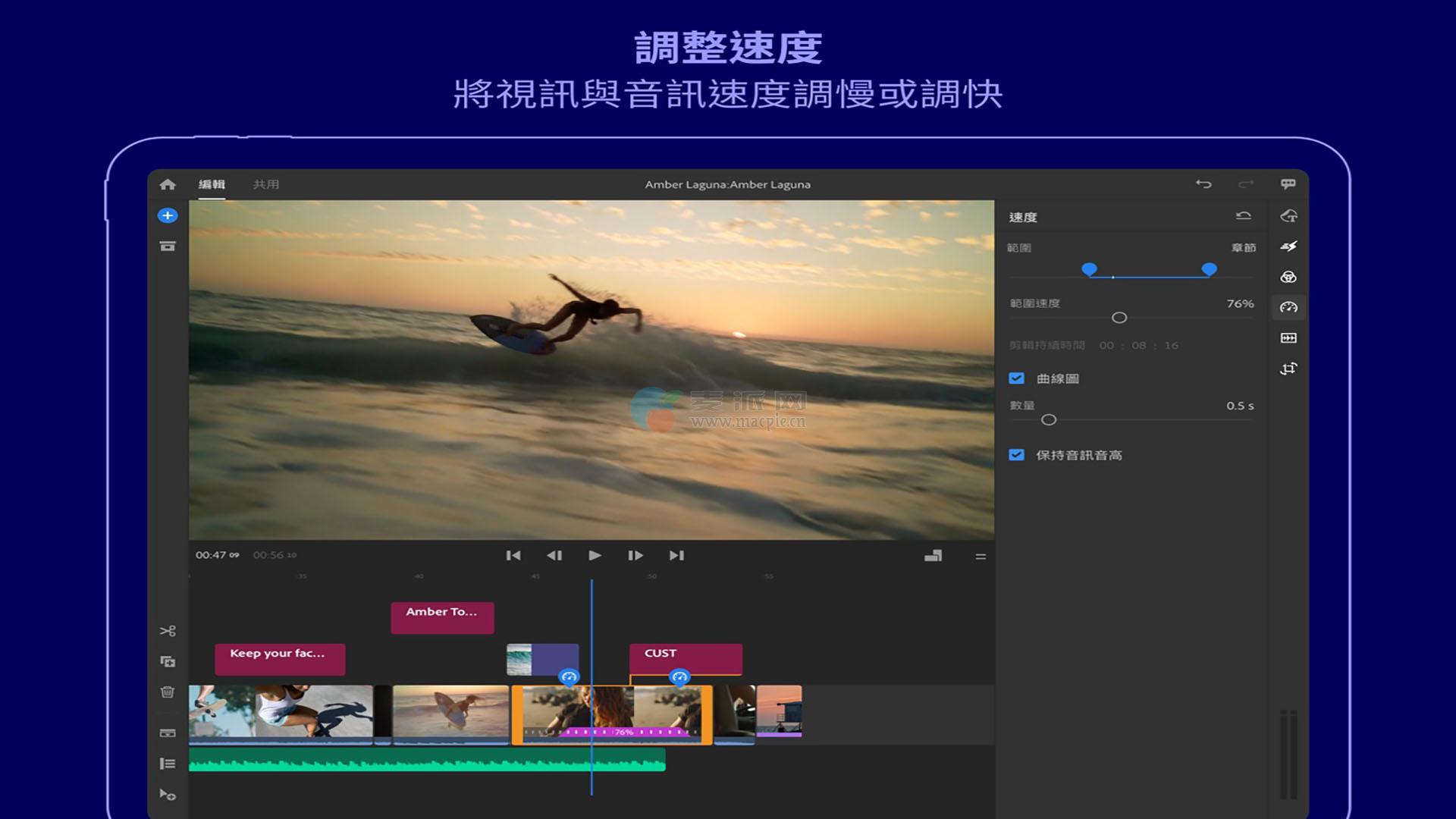
Task: Switch to the 編輯 tab
Action: click(212, 184)
